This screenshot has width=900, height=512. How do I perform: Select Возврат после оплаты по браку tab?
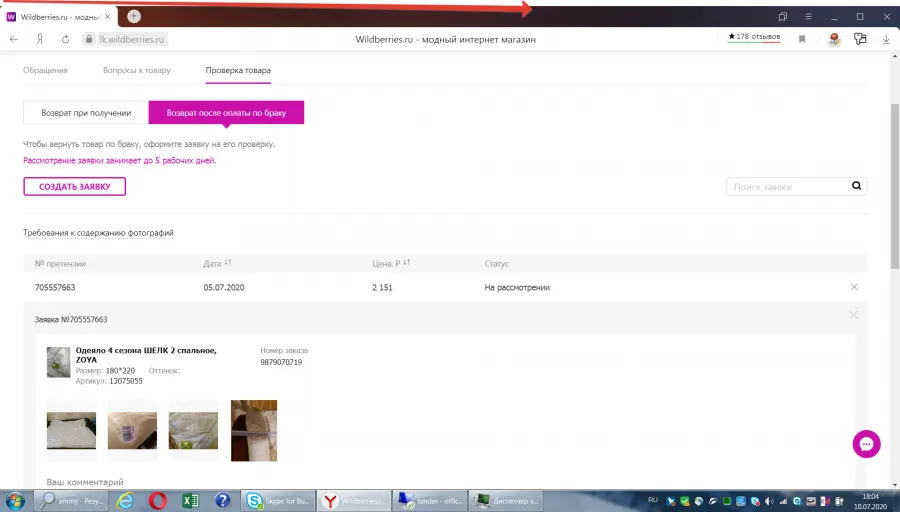pyautogui.click(x=226, y=113)
